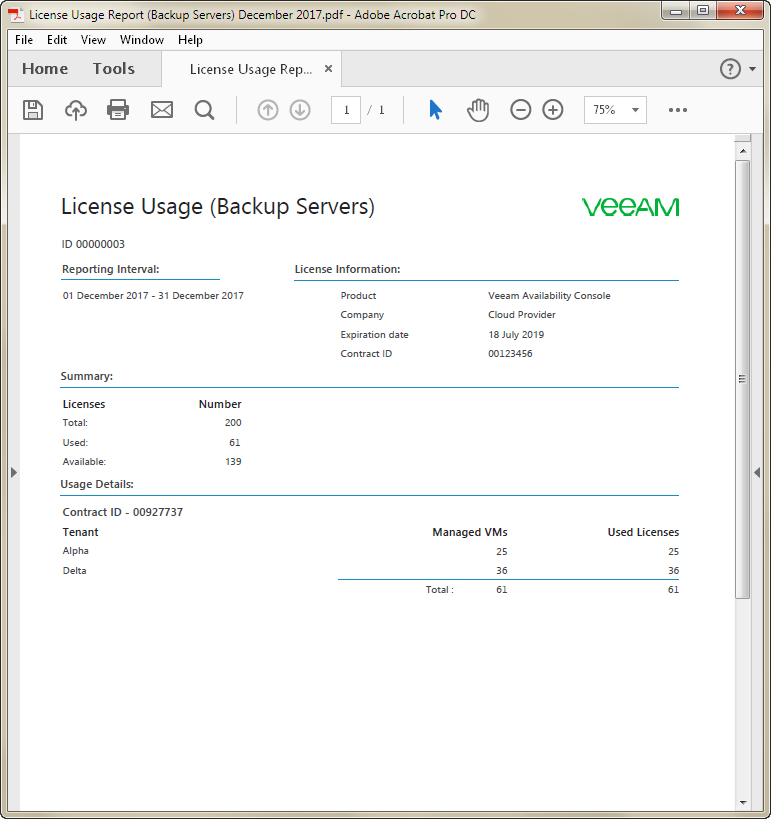Click the expiration date 18 July 2019

pos(516,335)
